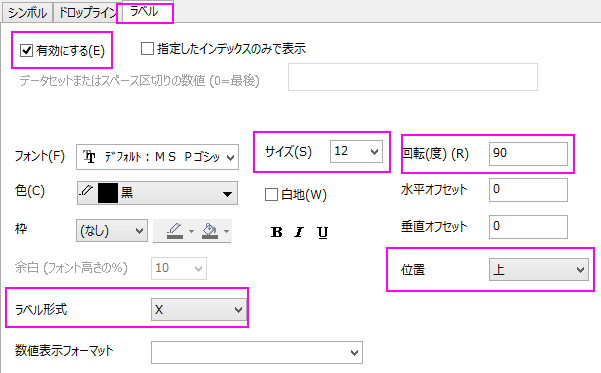Click the font type icon in font box
This screenshot has width=601, height=373.
(89, 157)
